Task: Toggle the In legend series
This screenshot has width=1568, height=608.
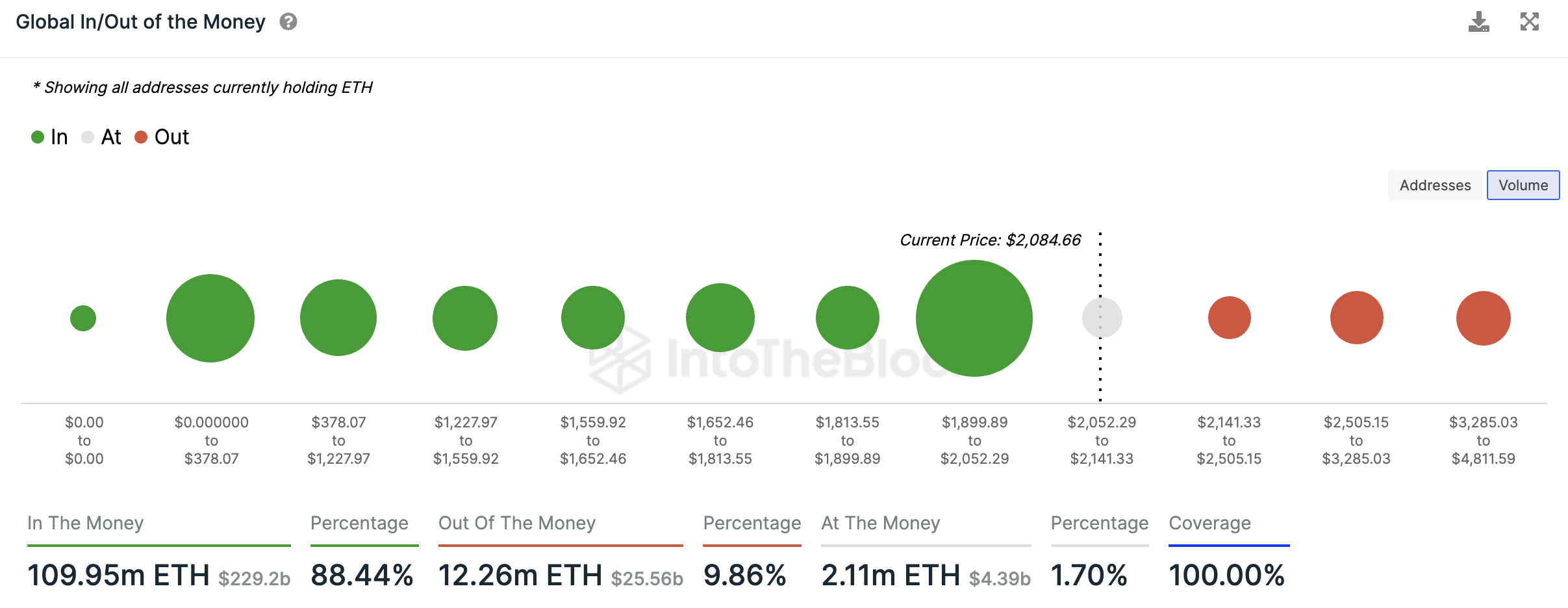Action: point(50,137)
